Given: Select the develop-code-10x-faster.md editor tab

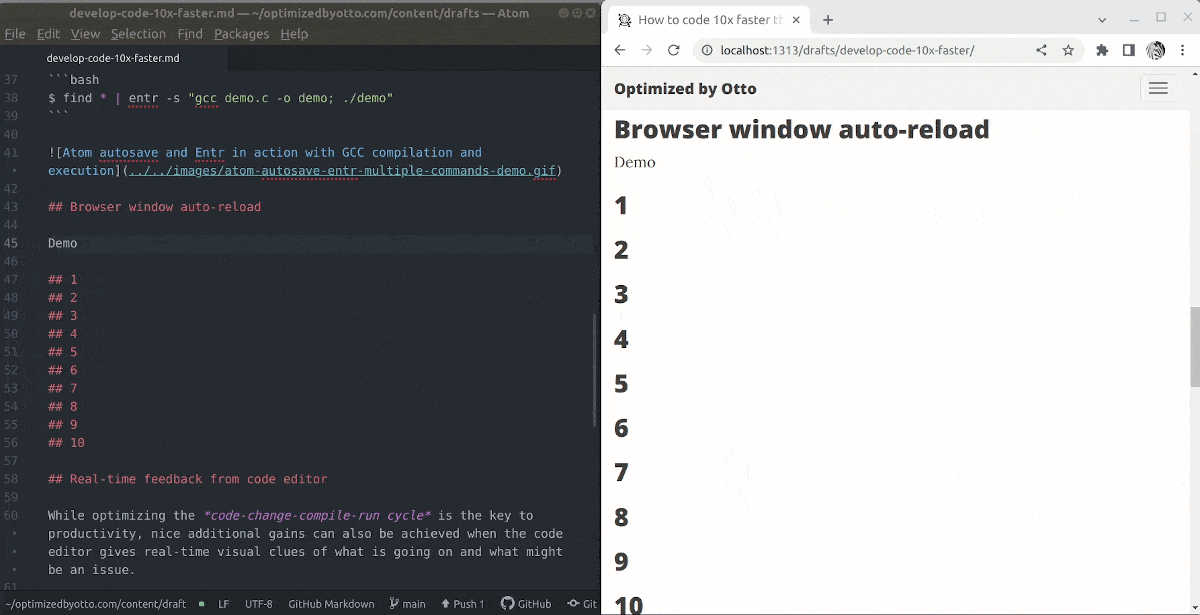Looking at the screenshot, I should coord(113,58).
